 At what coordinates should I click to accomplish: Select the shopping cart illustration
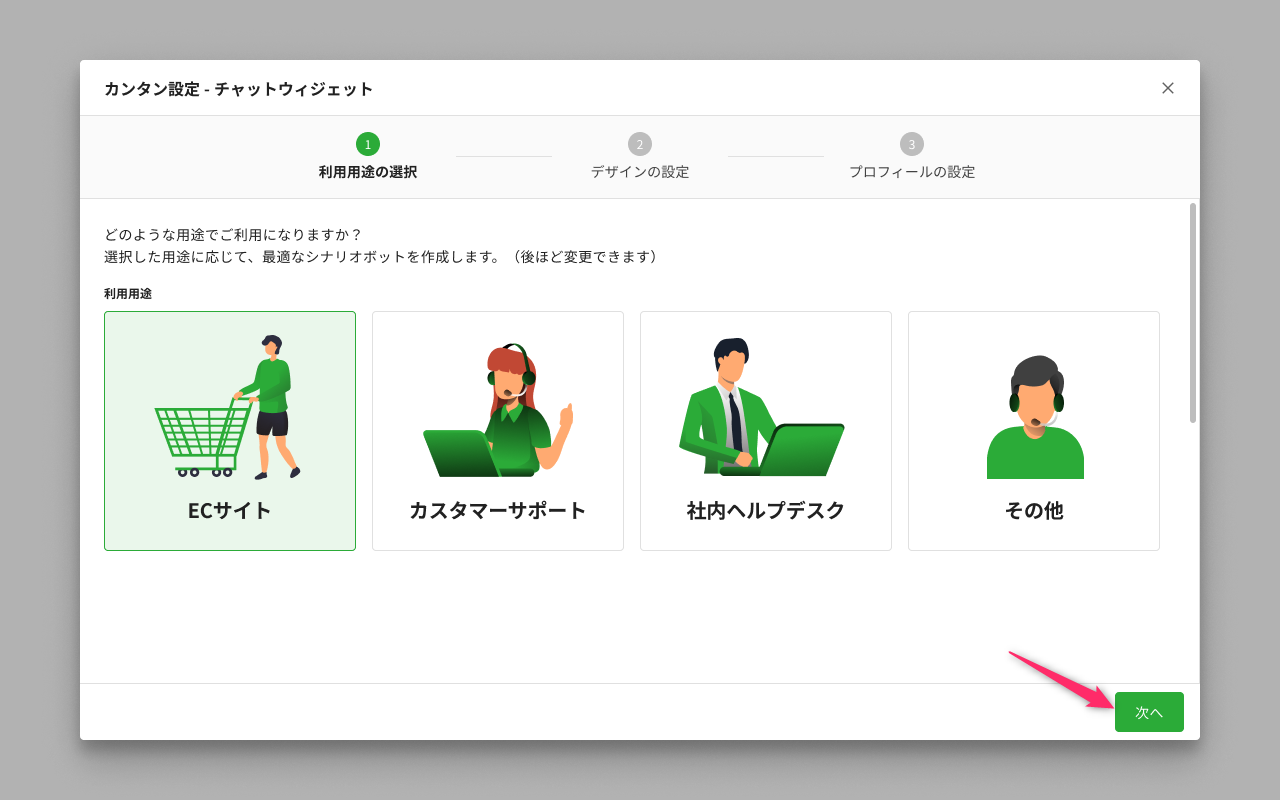[229, 408]
